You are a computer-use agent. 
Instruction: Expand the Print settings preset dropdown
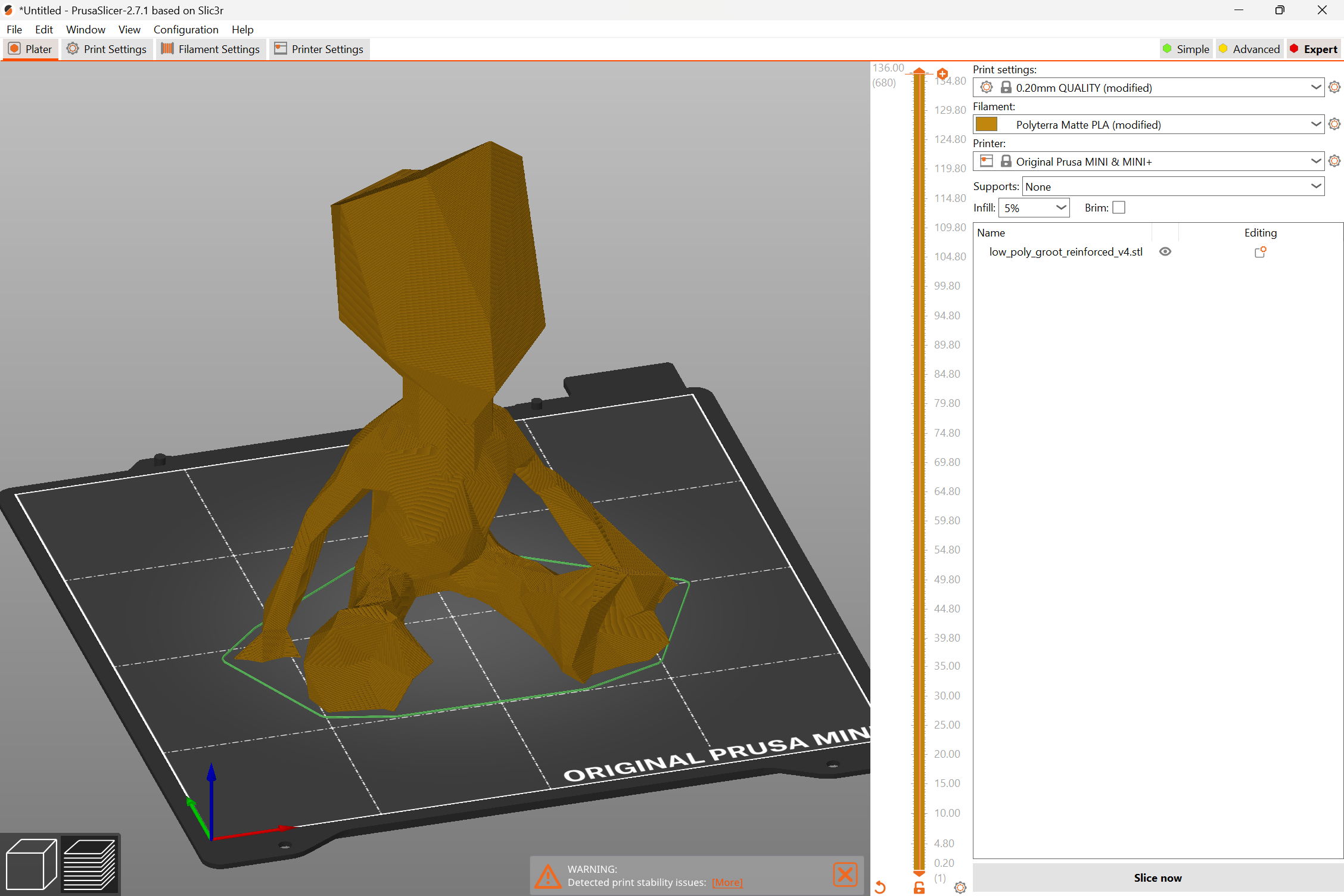point(1316,88)
